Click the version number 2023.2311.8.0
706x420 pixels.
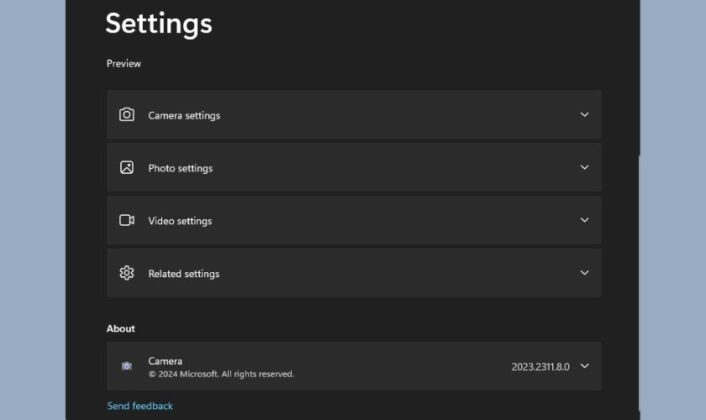540,367
